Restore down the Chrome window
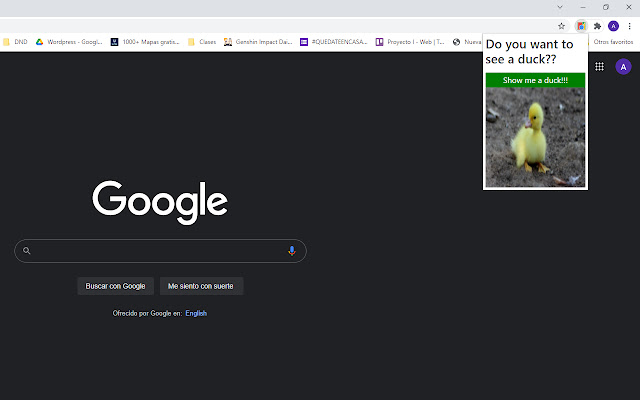This screenshot has width=640, height=400. click(606, 7)
